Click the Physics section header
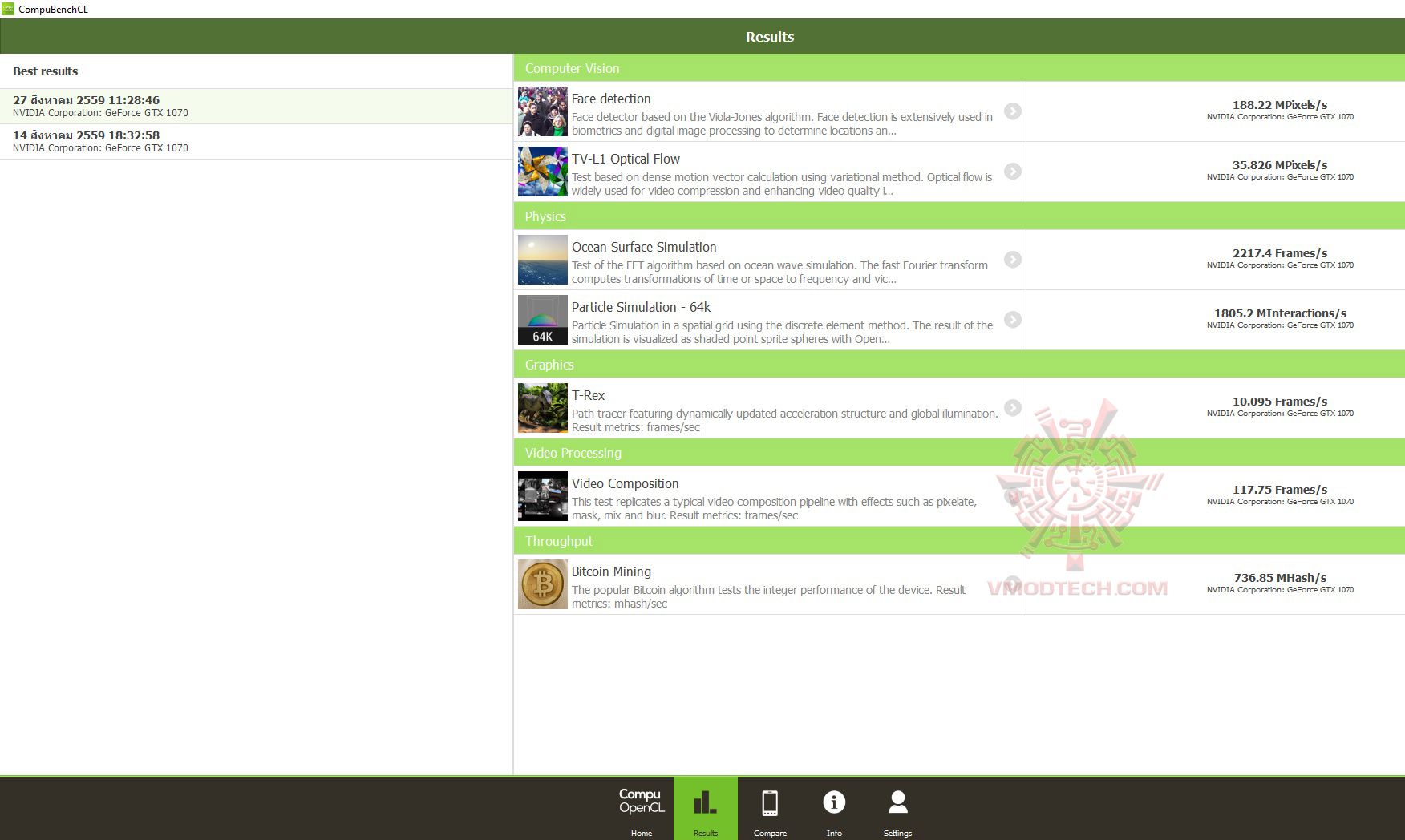 (959, 216)
